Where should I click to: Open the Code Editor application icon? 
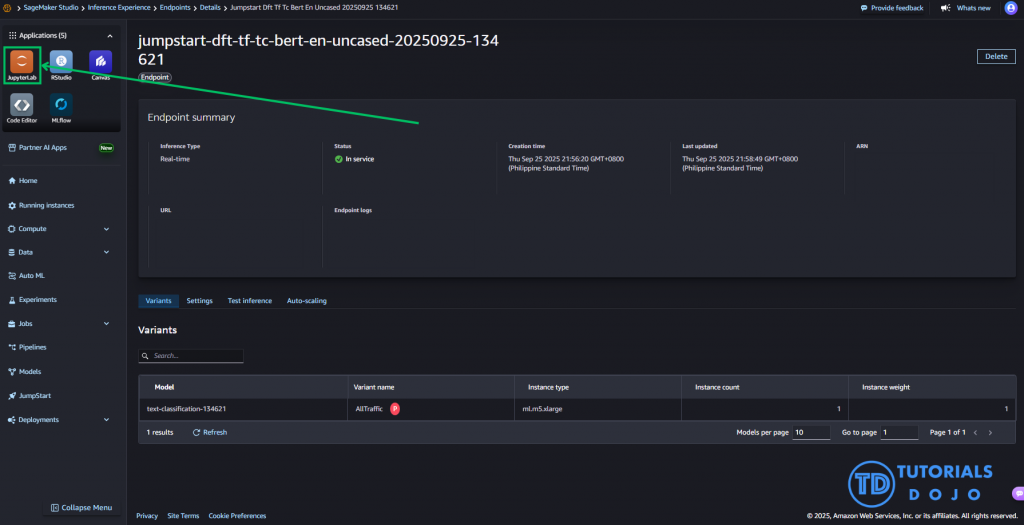(x=21, y=104)
